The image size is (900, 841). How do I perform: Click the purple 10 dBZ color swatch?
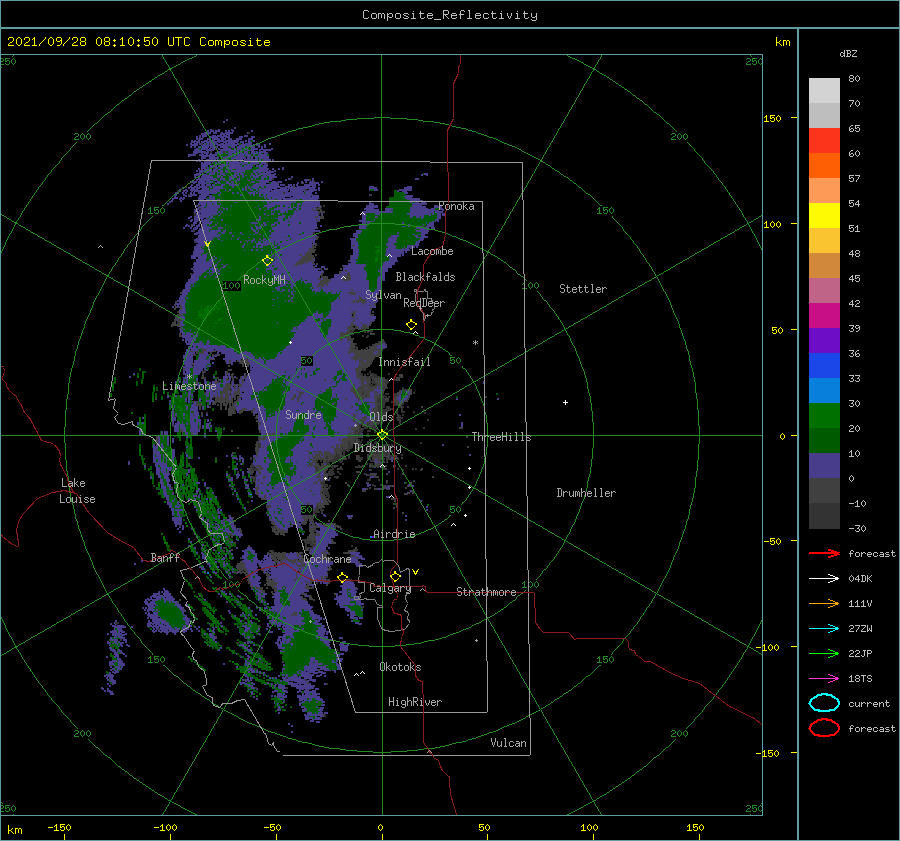[824, 465]
